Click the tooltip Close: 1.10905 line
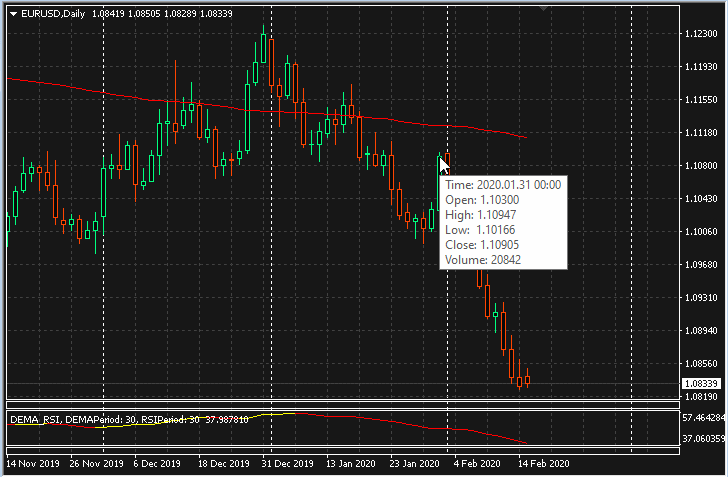This screenshot has height=477, width=728. (482, 245)
